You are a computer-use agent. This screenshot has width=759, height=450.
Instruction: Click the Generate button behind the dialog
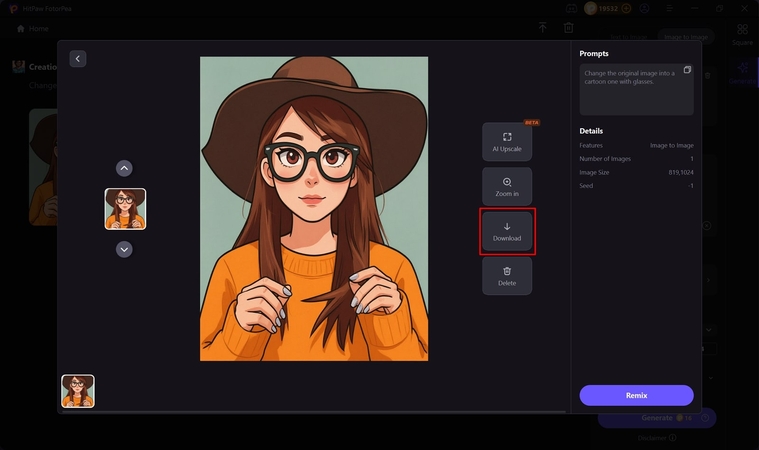pyautogui.click(x=657, y=418)
